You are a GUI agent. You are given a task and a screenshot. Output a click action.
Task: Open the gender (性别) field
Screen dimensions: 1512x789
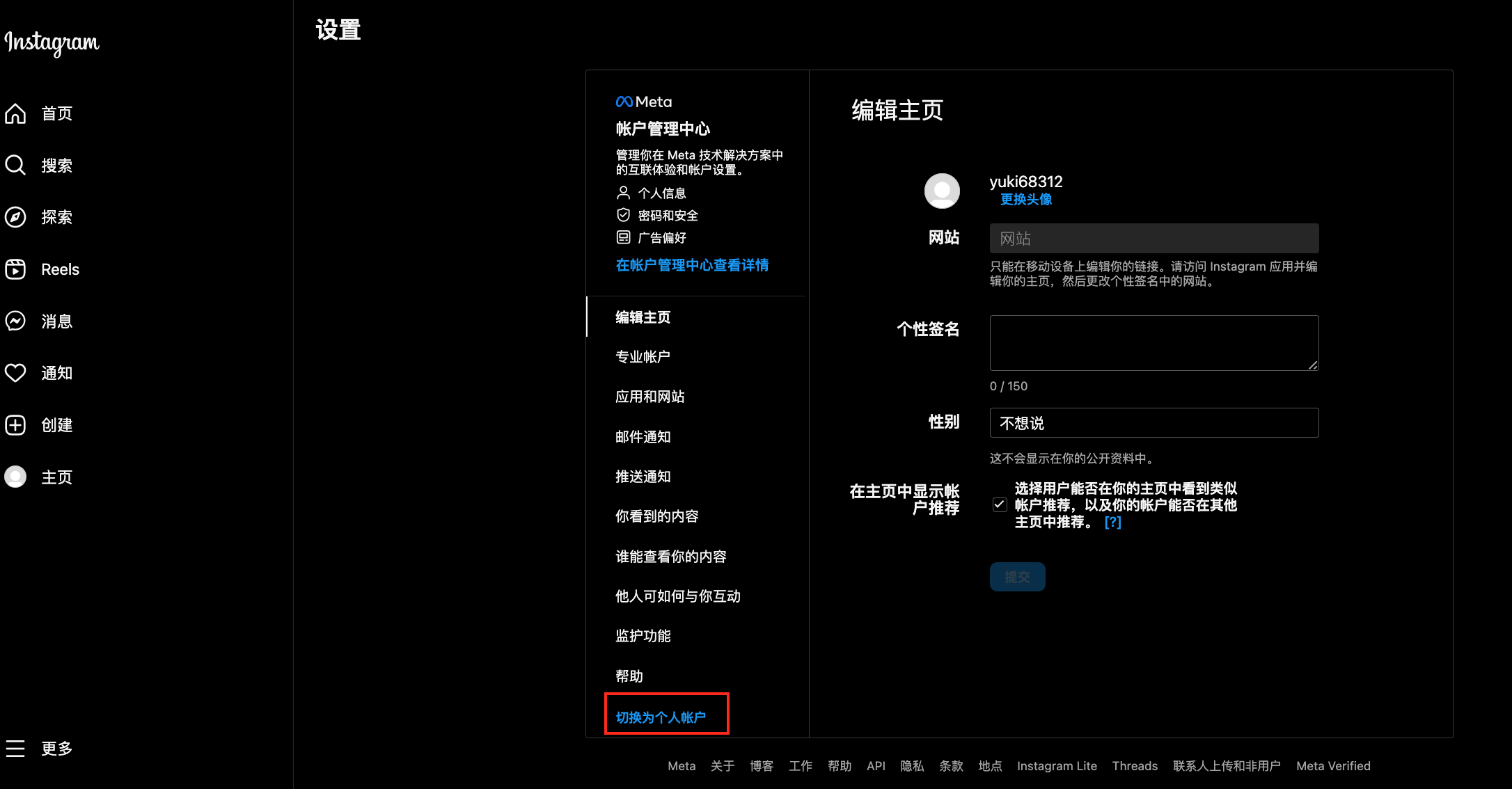tap(1154, 423)
